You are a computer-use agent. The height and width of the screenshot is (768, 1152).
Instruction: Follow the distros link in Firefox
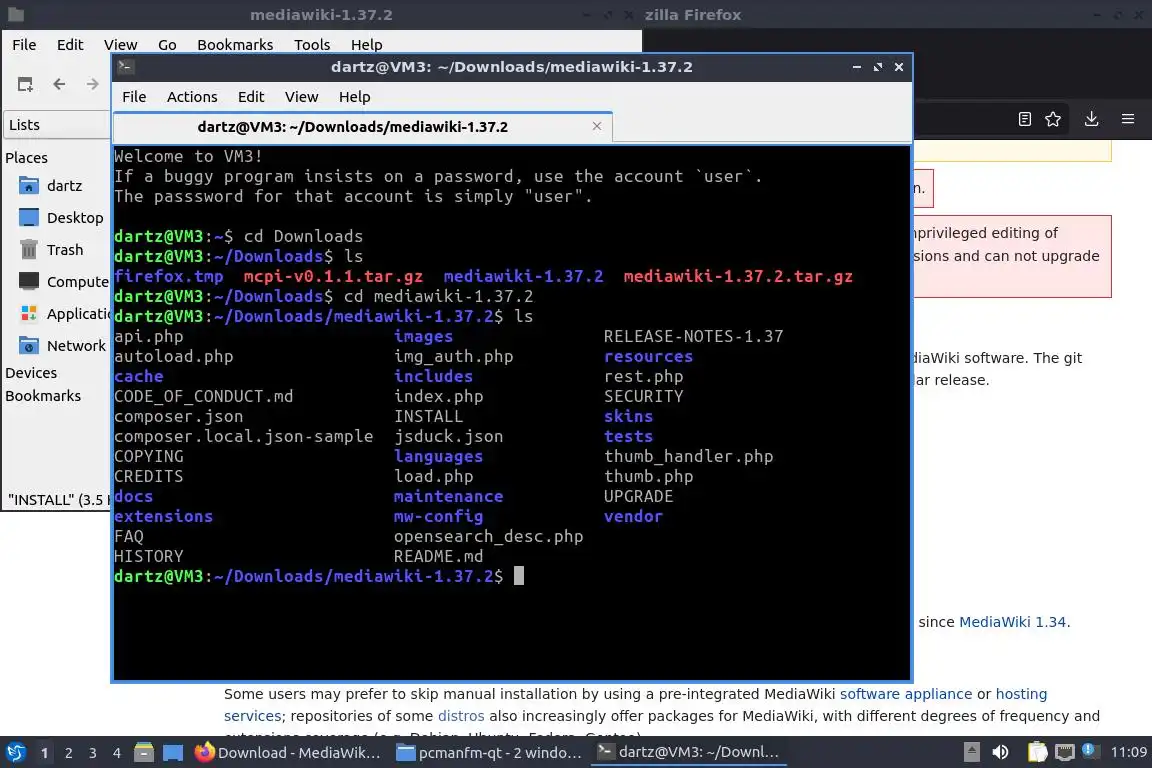point(461,716)
